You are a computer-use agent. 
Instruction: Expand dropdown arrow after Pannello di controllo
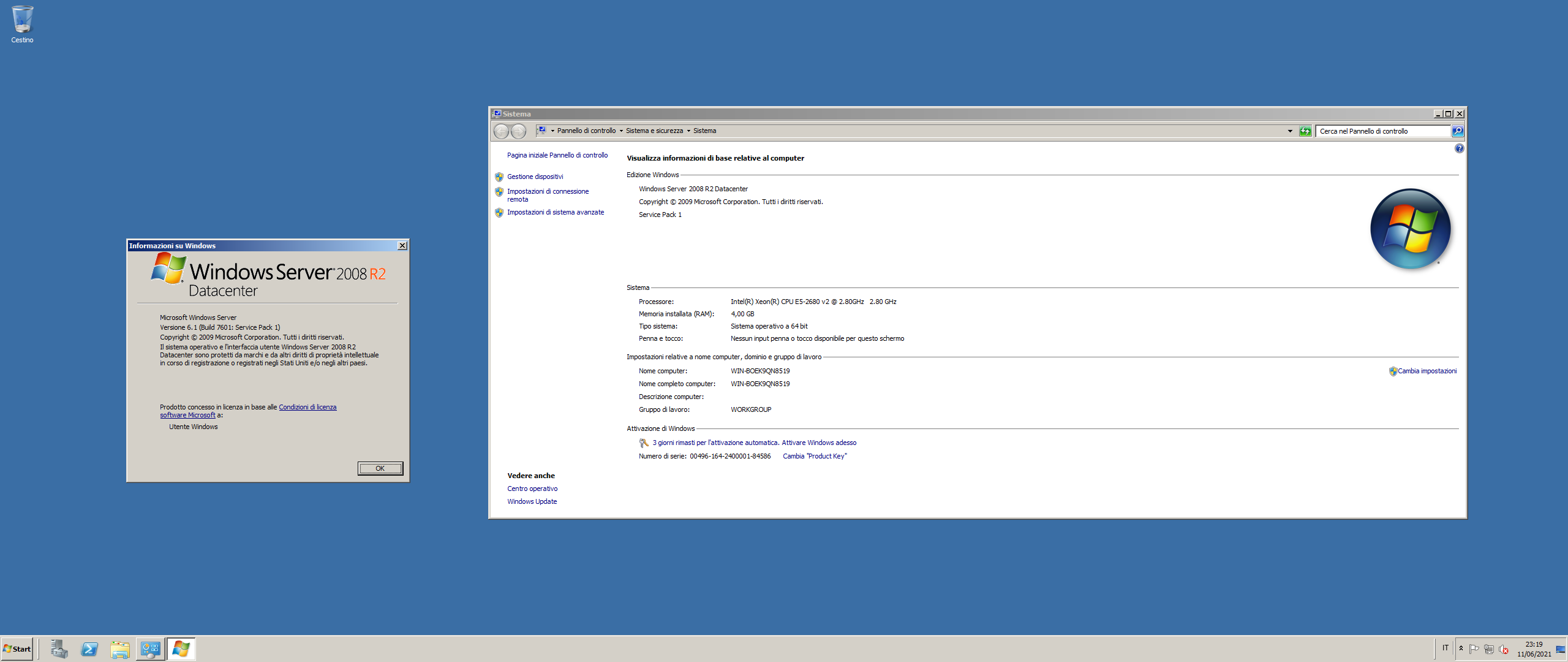click(621, 131)
